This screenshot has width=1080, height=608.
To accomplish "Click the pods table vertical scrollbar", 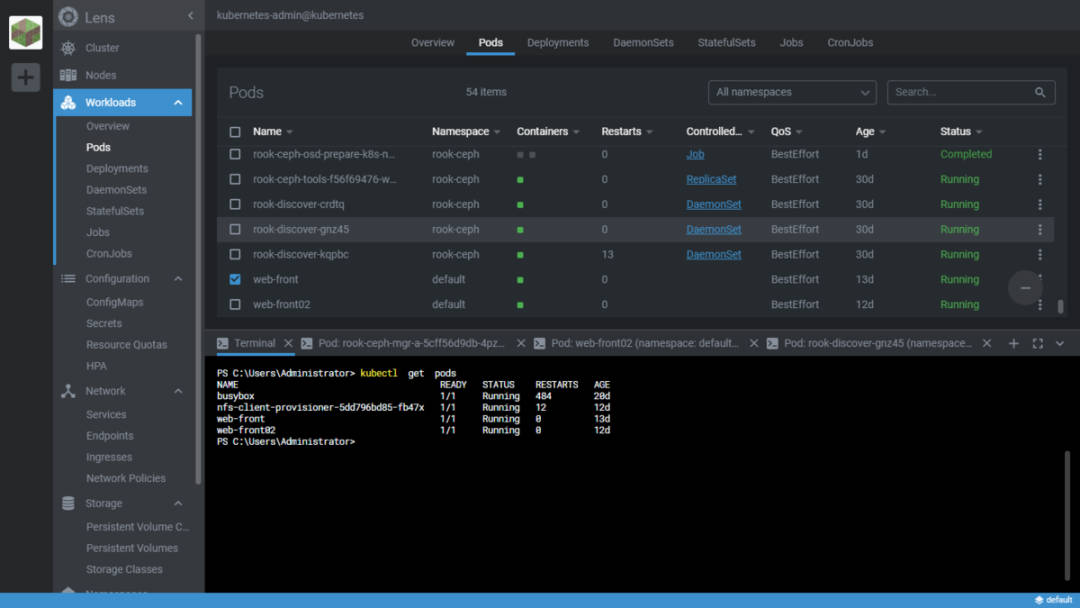I will tap(1060, 306).
